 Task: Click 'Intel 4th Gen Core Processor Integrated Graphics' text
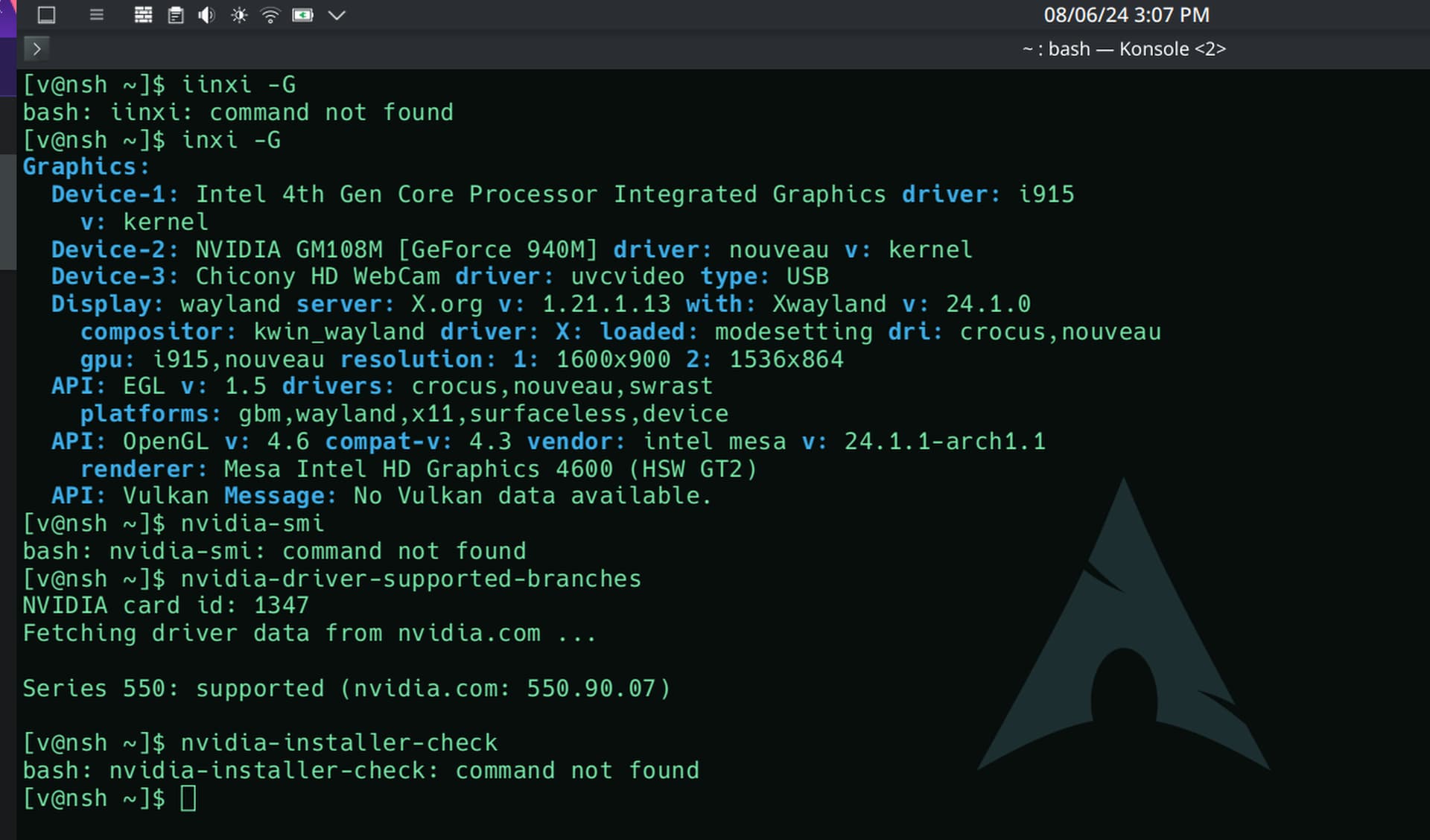[x=541, y=194]
